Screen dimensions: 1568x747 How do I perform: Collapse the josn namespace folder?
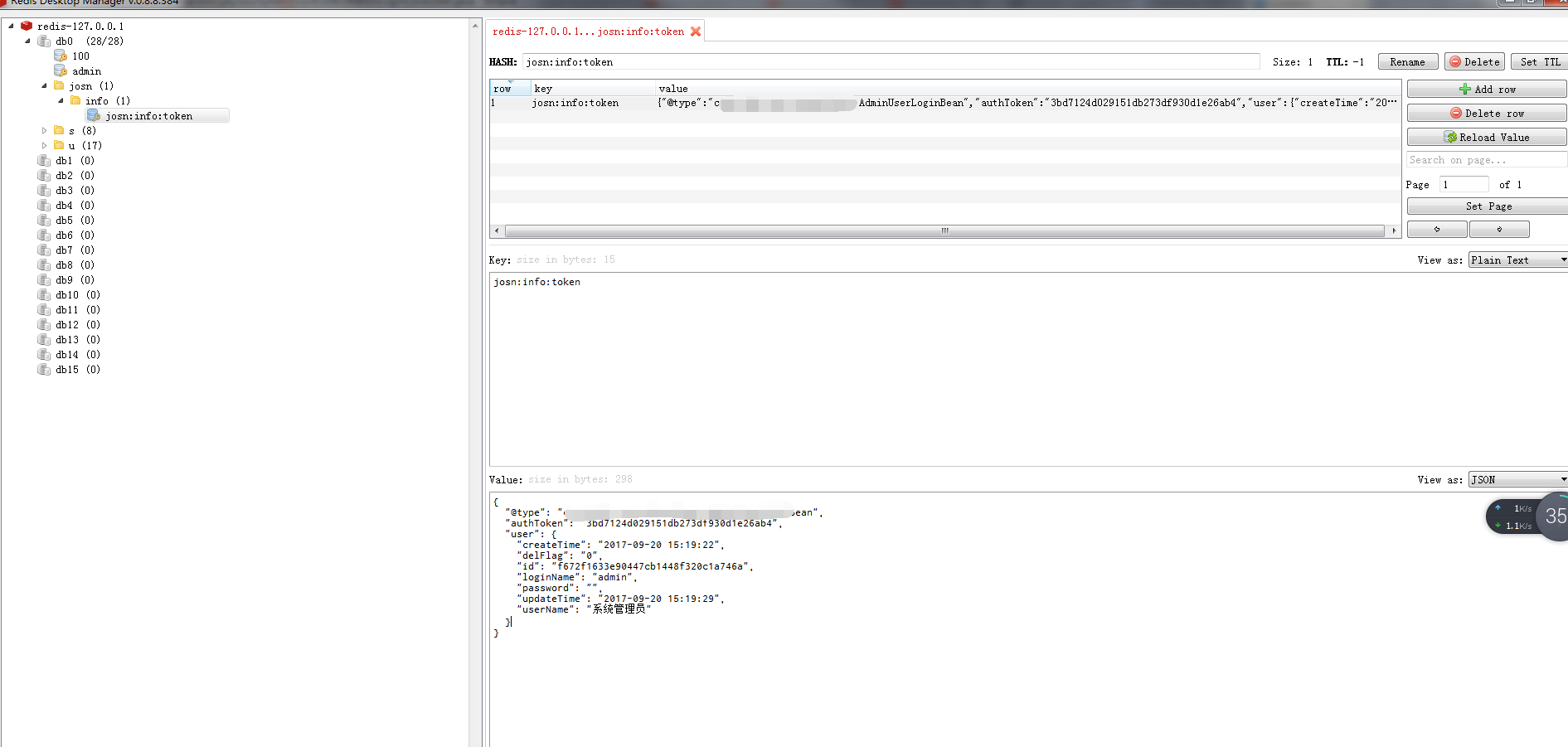click(x=44, y=85)
